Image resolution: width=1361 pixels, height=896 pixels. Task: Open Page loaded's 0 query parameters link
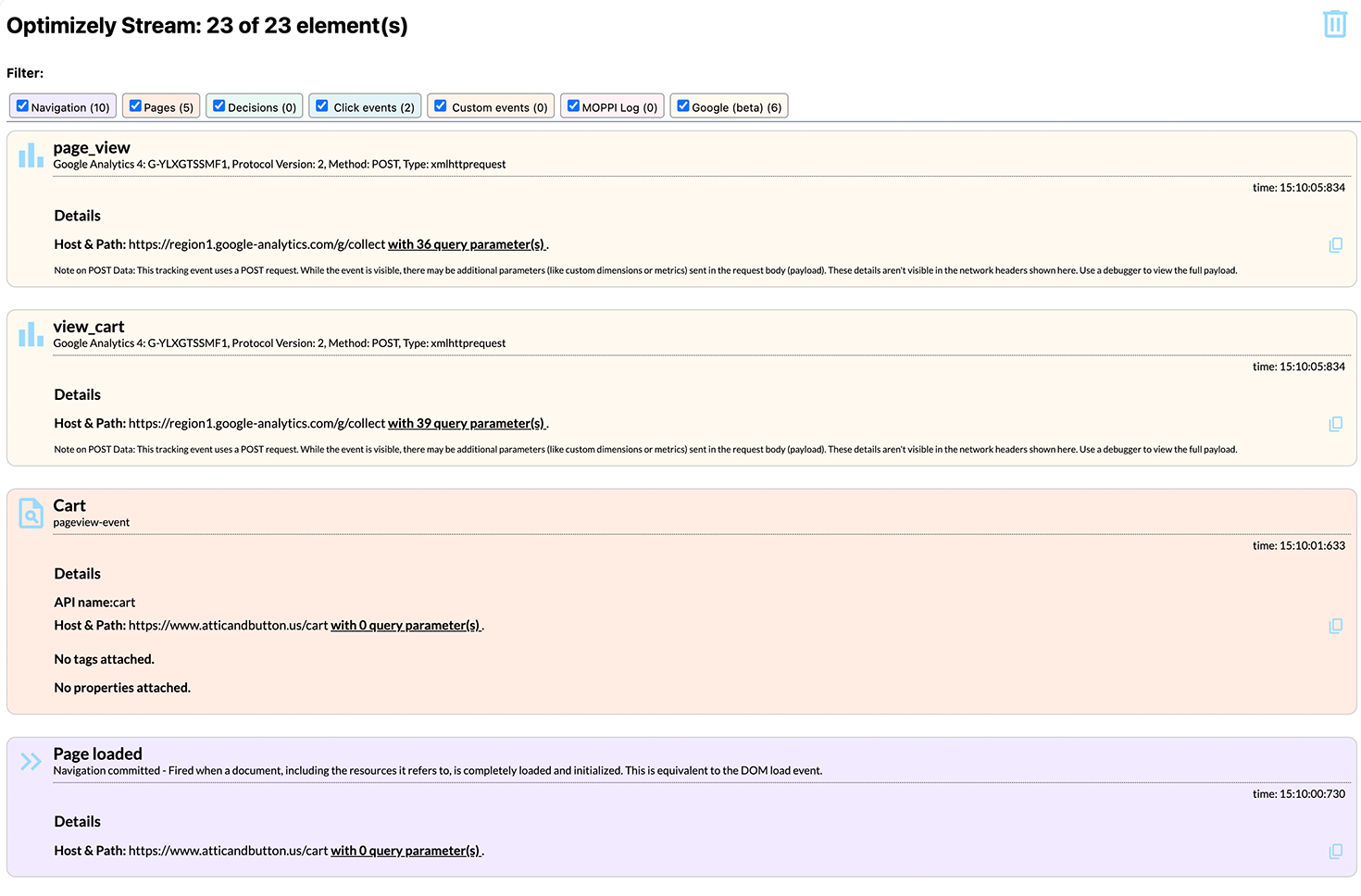click(x=406, y=851)
